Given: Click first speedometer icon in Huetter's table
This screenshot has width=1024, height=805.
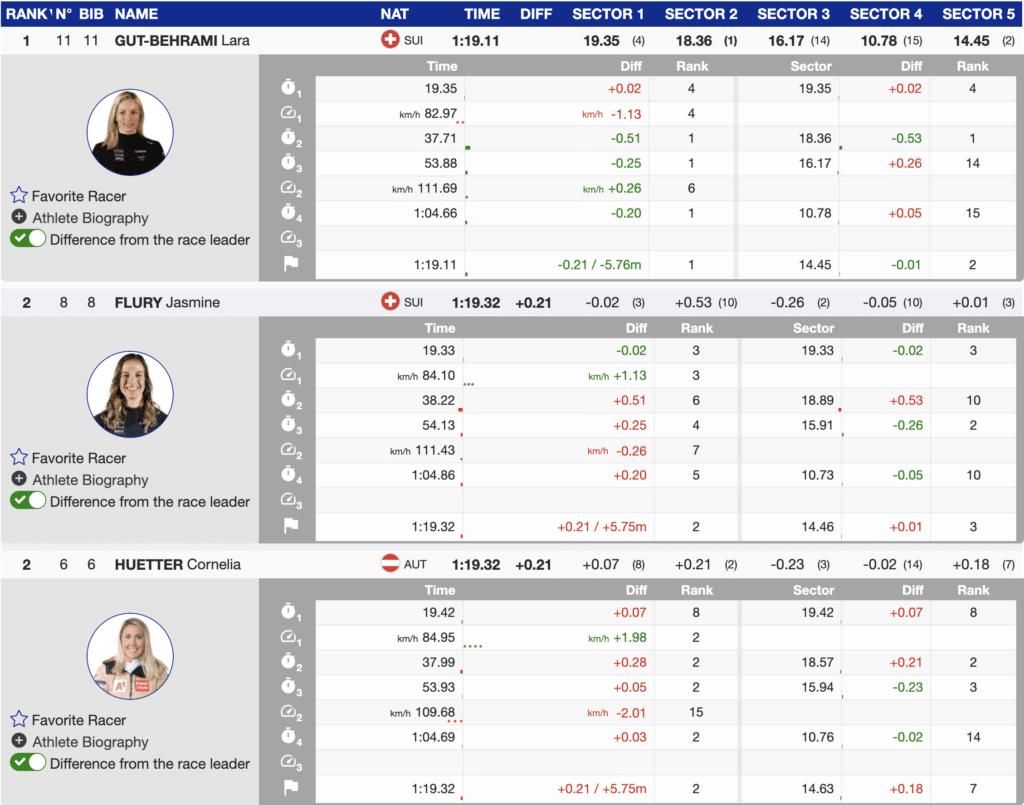Looking at the screenshot, I should point(290,637).
